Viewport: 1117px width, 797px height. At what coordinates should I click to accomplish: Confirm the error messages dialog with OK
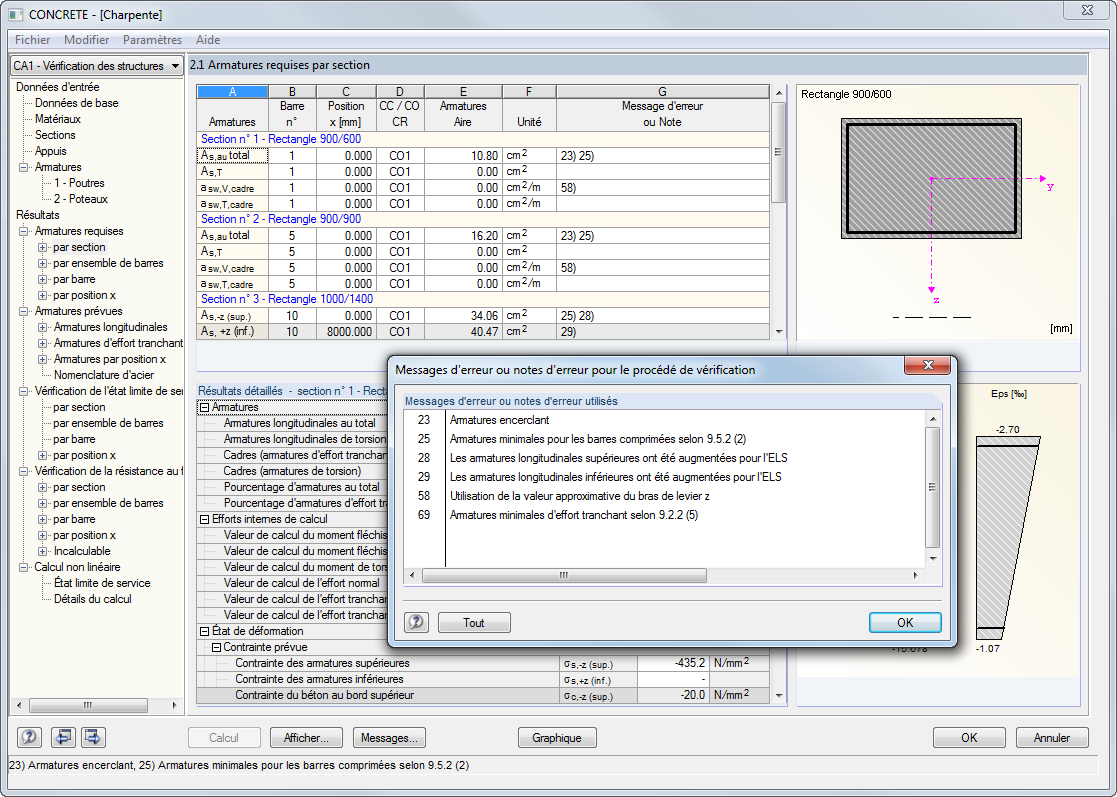coord(905,623)
